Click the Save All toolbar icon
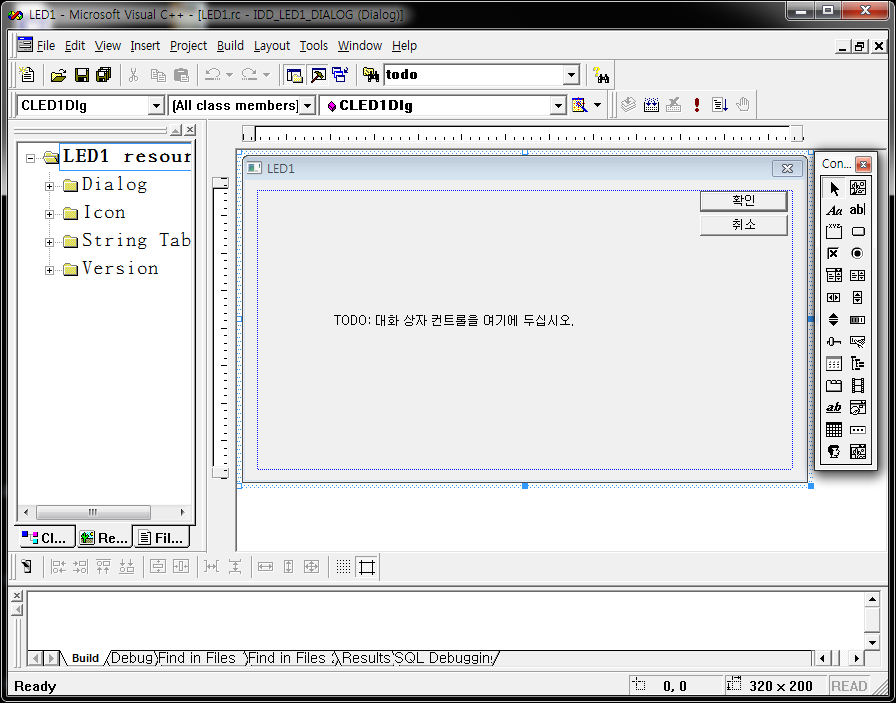 coord(104,75)
